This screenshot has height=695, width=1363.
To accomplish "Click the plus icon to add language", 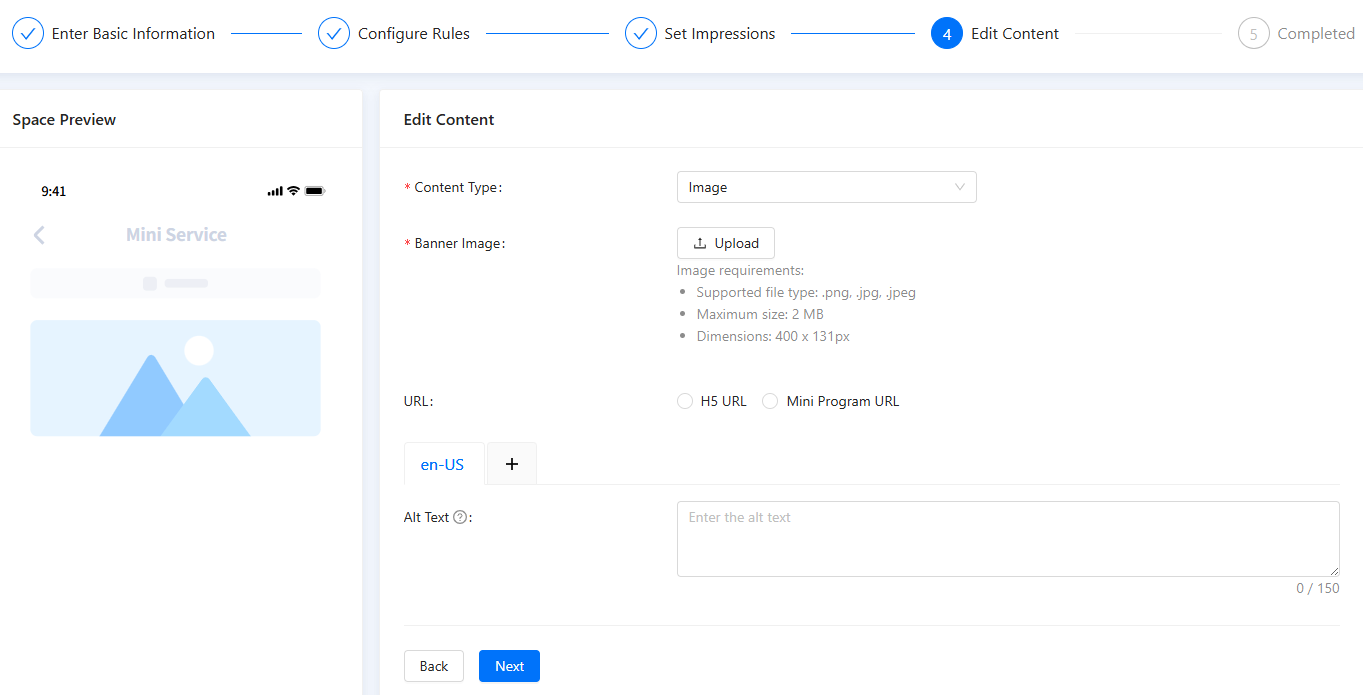I will (x=512, y=464).
